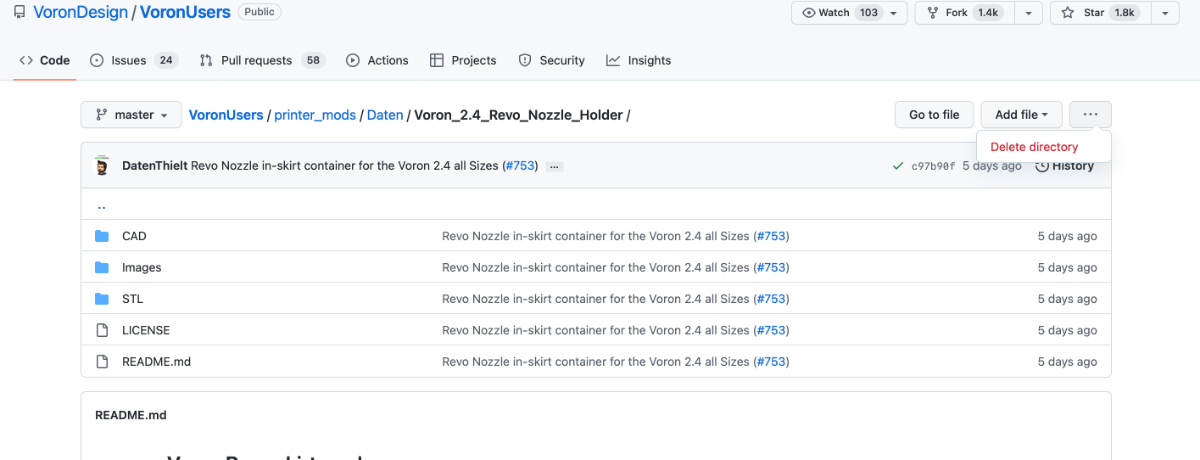Open the Fork options dropdown arrow
The image size is (1200, 460).
pyautogui.click(x=1029, y=13)
